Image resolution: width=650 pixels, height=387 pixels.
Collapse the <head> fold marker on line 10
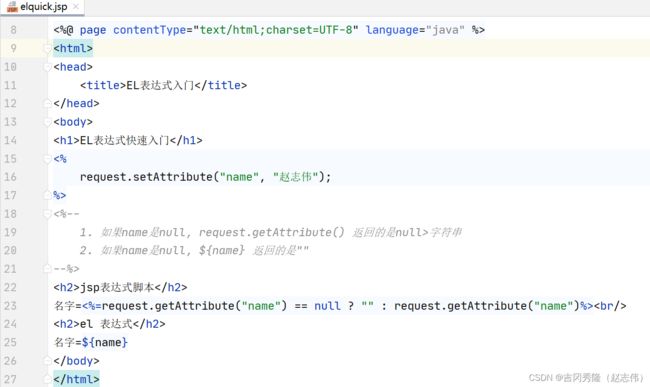pyautogui.click(x=47, y=67)
